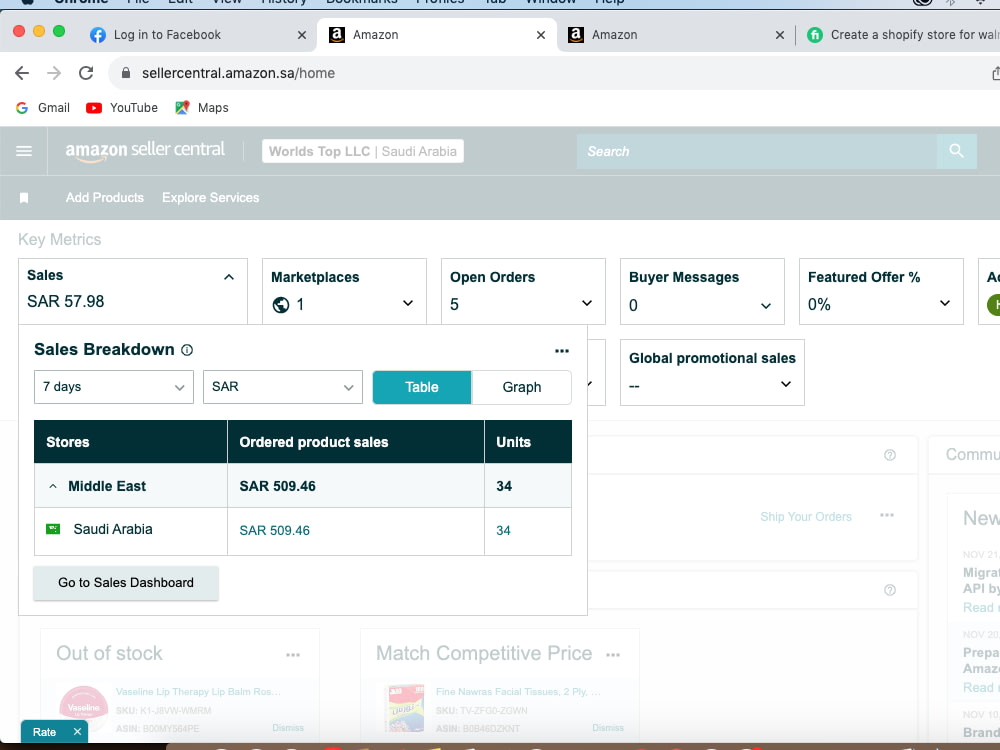1000x750 pixels.
Task: Open Out of stock card options
Action: click(293, 655)
